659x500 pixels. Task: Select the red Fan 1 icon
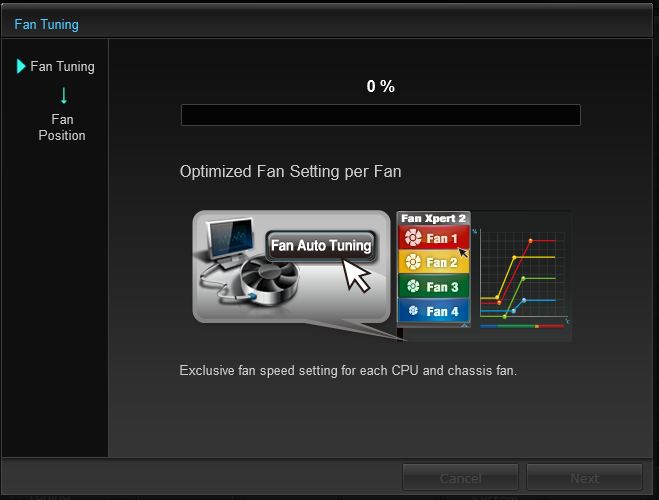pos(413,238)
